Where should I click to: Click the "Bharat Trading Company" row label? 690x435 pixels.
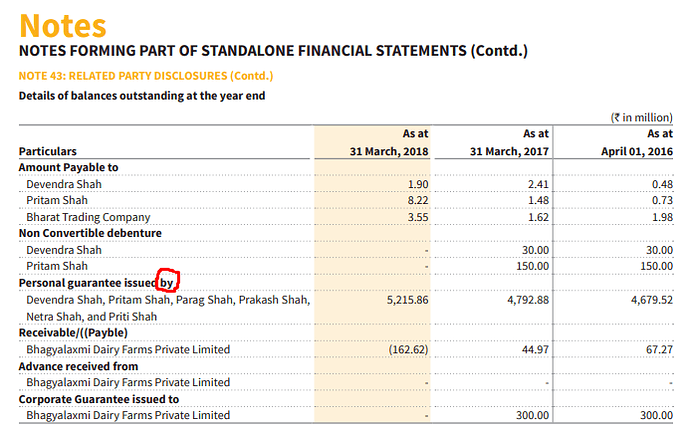pyautogui.click(x=88, y=217)
